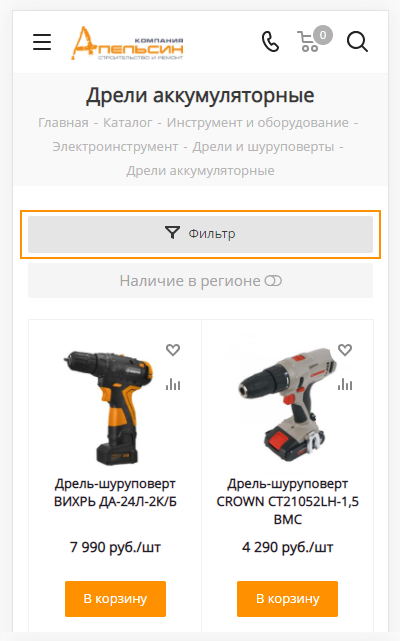The height and width of the screenshot is (641, 400).
Task: Compare the ВИХРЬ drill via chart icon
Action: [x=173, y=384]
